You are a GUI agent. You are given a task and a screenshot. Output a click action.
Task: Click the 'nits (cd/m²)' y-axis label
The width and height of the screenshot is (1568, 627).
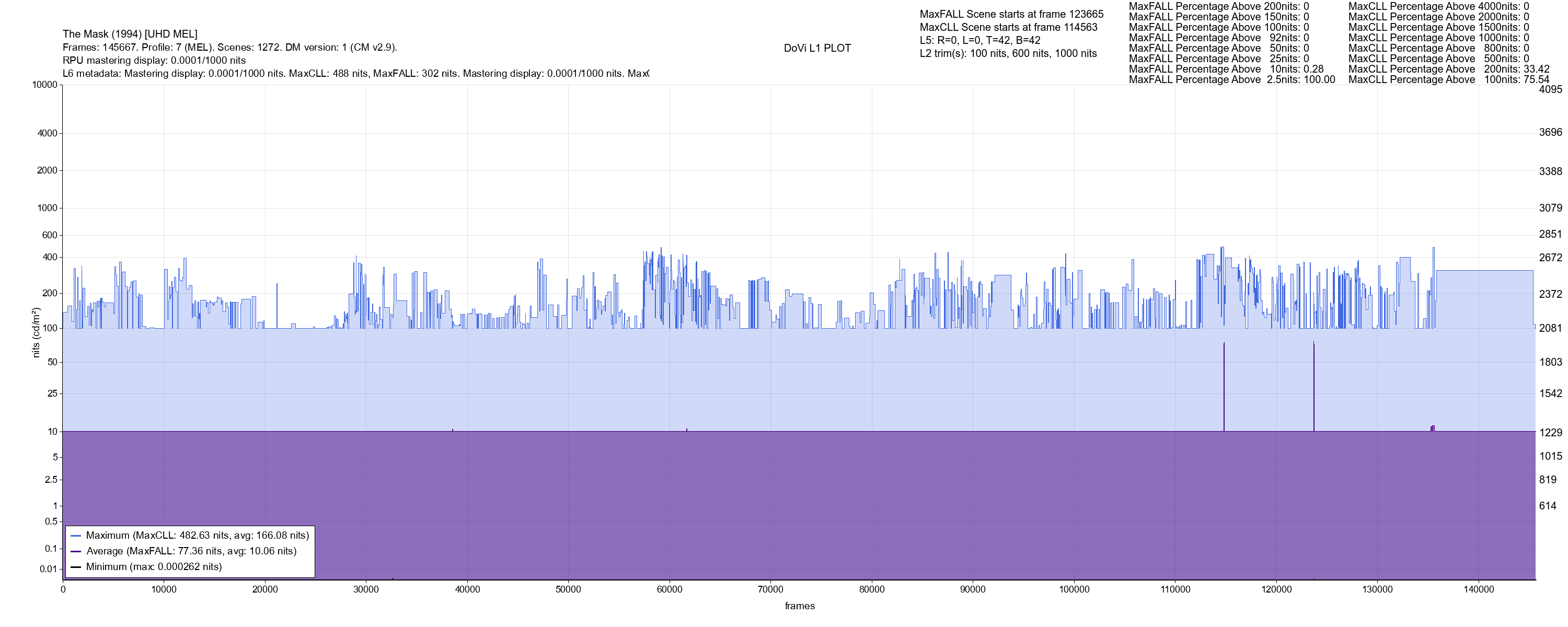pos(36,332)
